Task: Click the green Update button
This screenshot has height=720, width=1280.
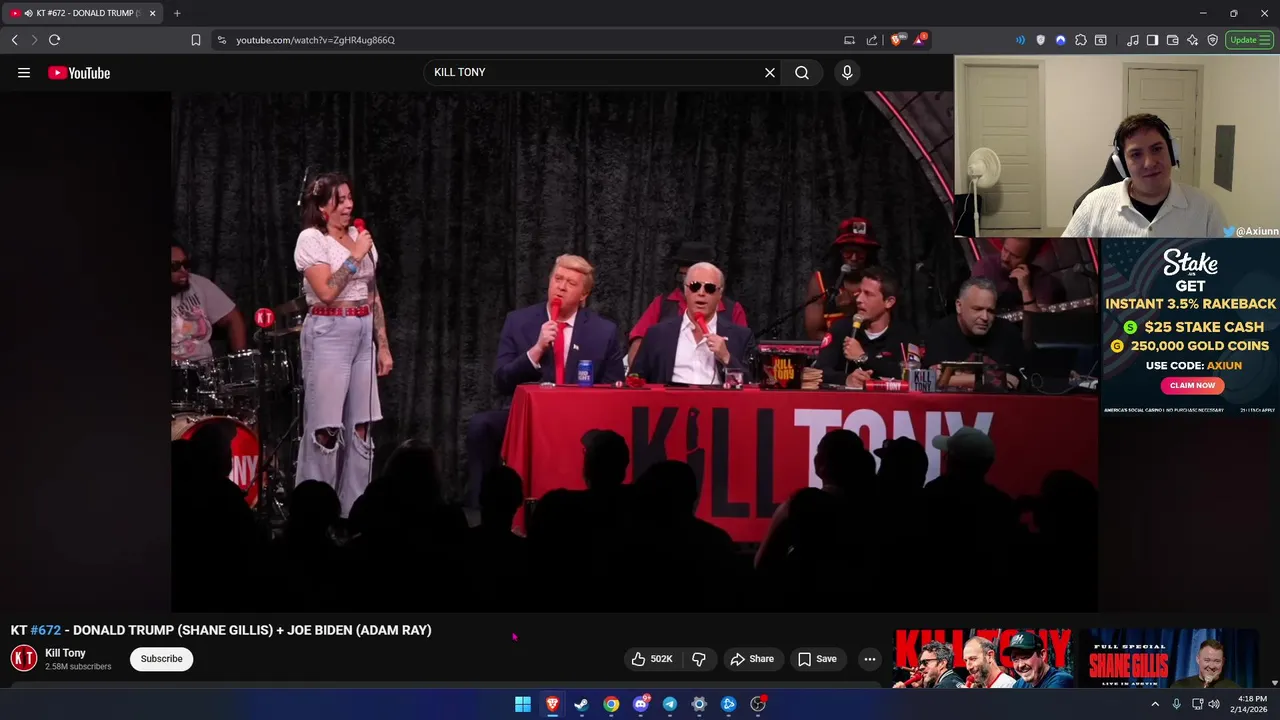Action: tap(1243, 40)
